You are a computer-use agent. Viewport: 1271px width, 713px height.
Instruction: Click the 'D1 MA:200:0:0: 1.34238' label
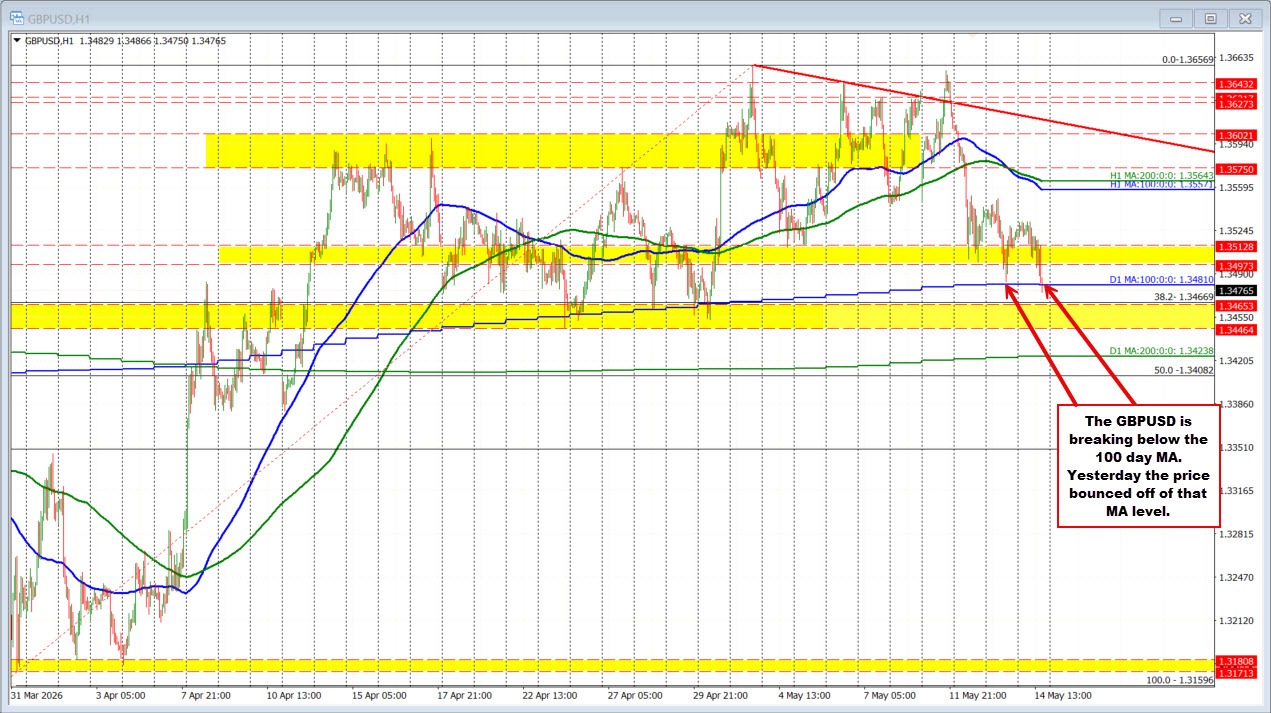pos(1162,351)
